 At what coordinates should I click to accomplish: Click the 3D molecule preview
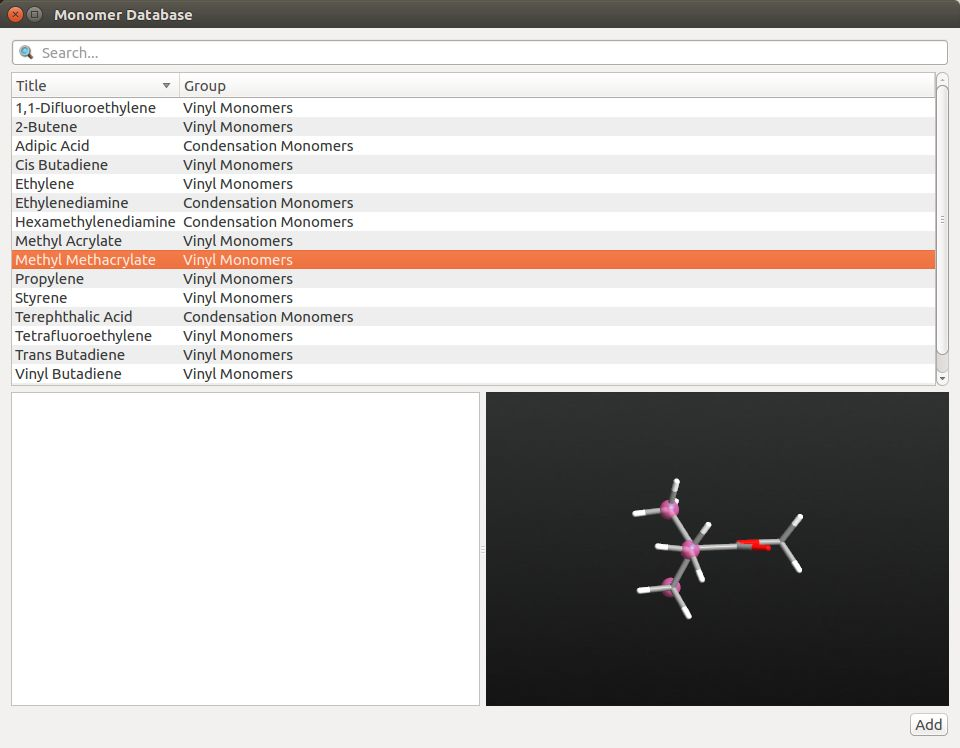click(716, 548)
